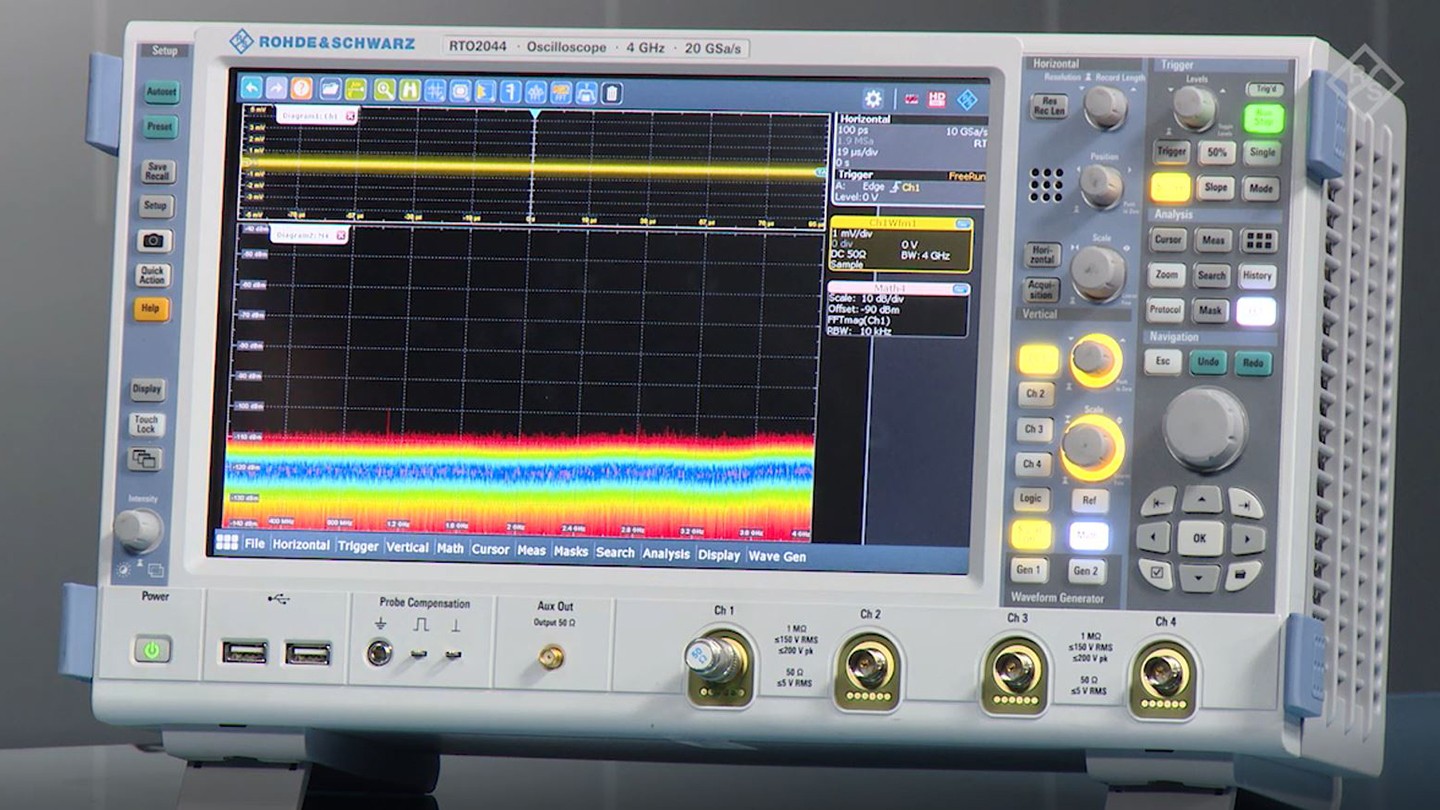Push the green Power button
The height and width of the screenshot is (810, 1440).
point(152,650)
